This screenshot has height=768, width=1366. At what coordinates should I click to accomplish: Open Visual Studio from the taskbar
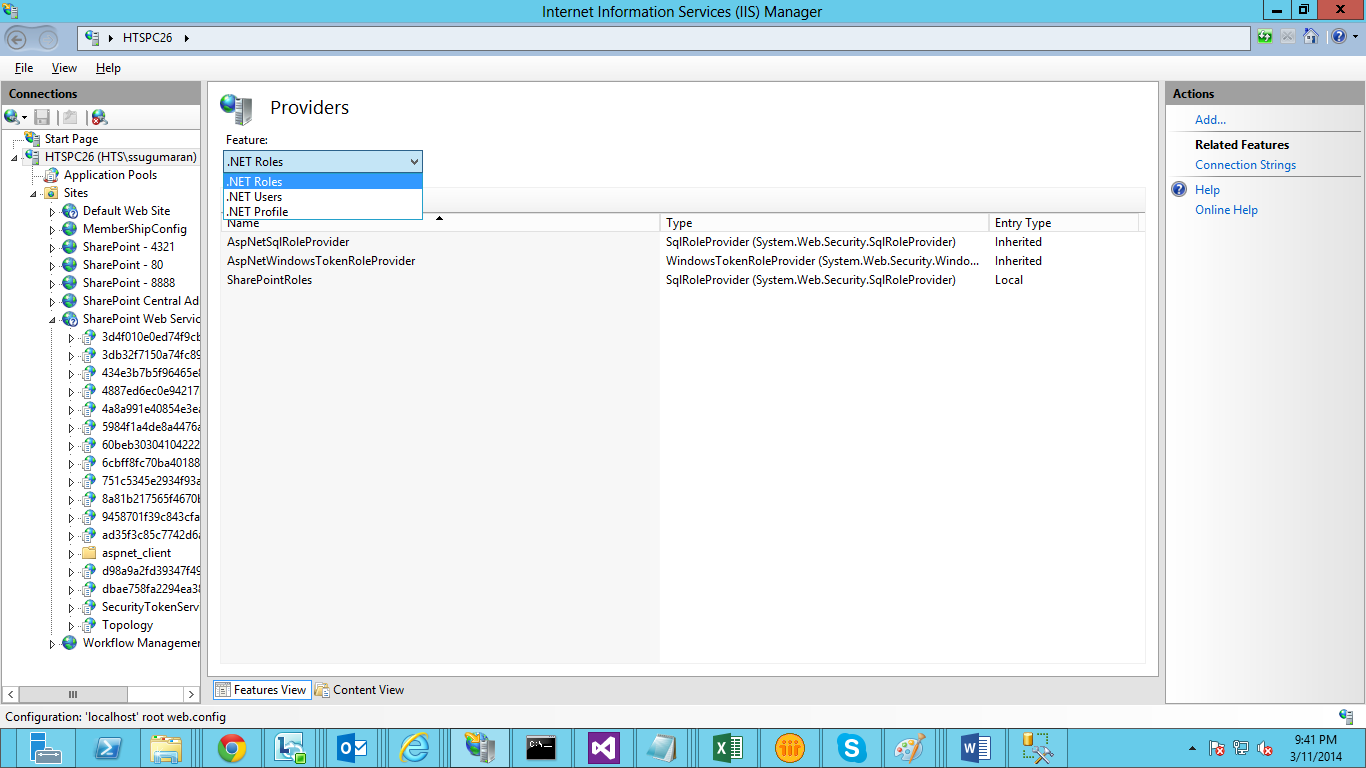pos(604,748)
